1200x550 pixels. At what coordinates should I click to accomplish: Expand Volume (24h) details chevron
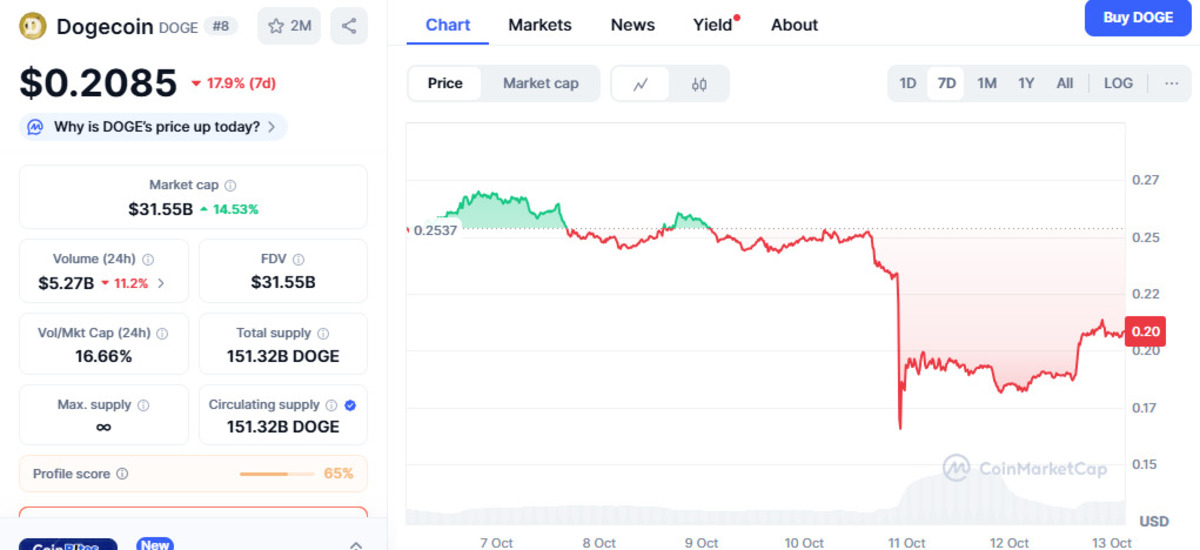click(x=161, y=283)
